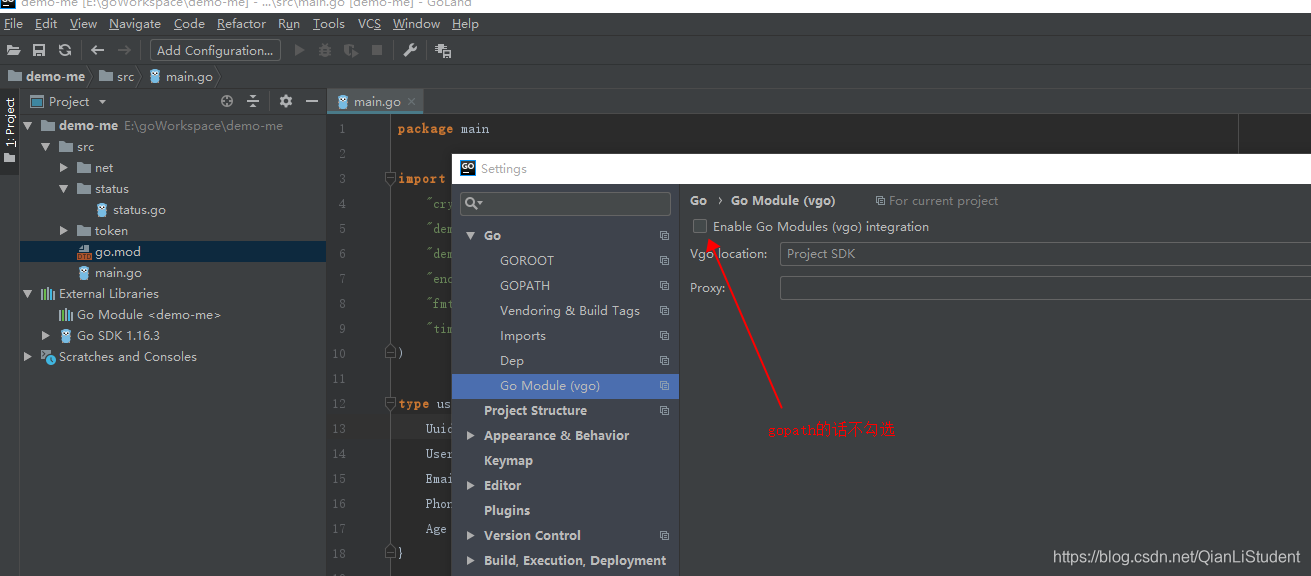Select Keymap in Settings
The image size is (1311, 576).
tap(508, 461)
